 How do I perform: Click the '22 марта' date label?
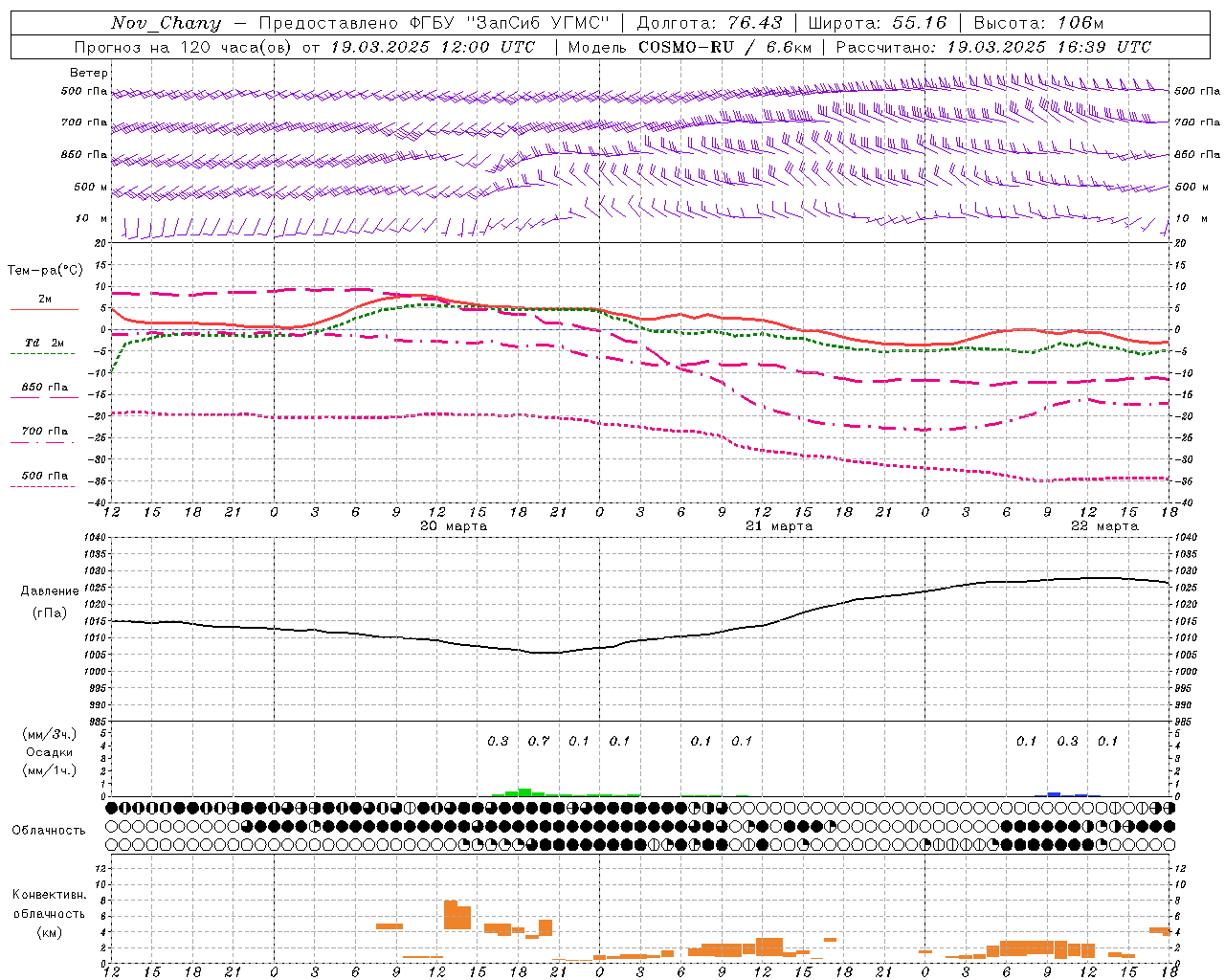(x=1104, y=526)
